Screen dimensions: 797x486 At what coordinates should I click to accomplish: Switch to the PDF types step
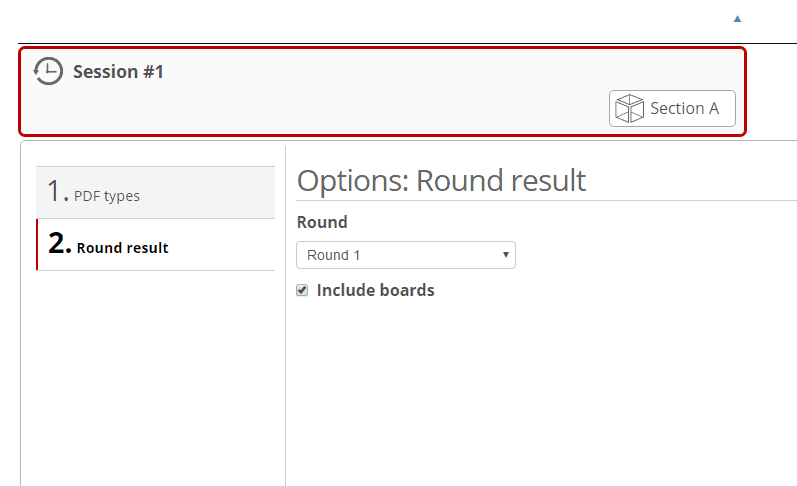point(107,196)
